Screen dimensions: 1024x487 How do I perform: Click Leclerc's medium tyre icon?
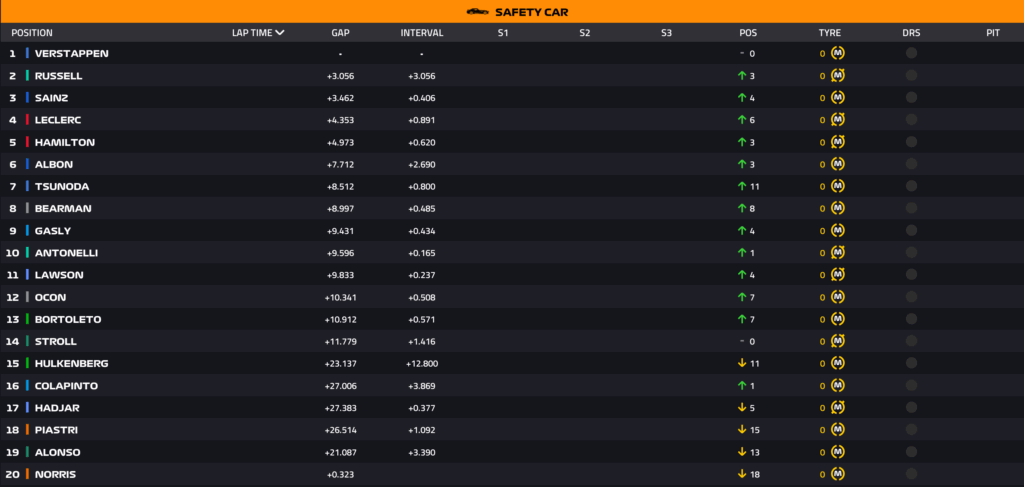(837, 120)
